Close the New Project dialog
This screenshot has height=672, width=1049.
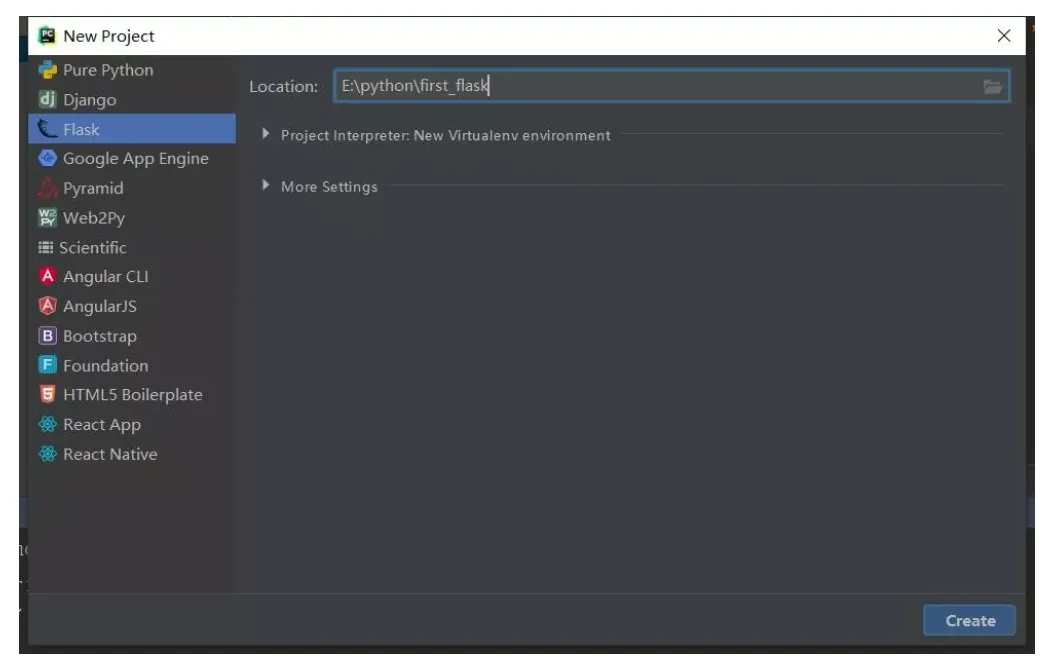pyautogui.click(x=1004, y=35)
